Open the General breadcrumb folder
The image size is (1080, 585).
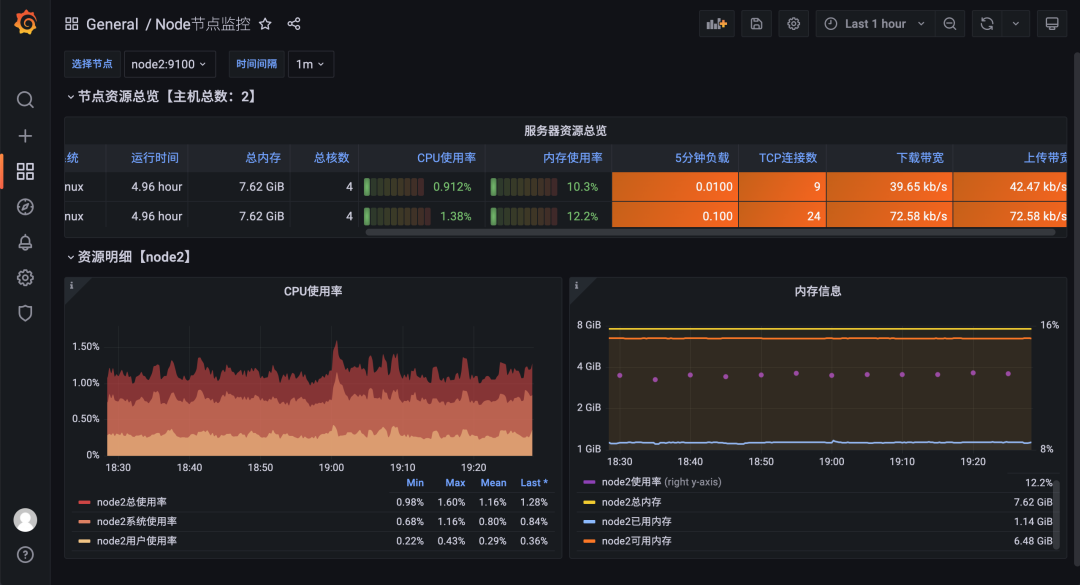pos(112,23)
